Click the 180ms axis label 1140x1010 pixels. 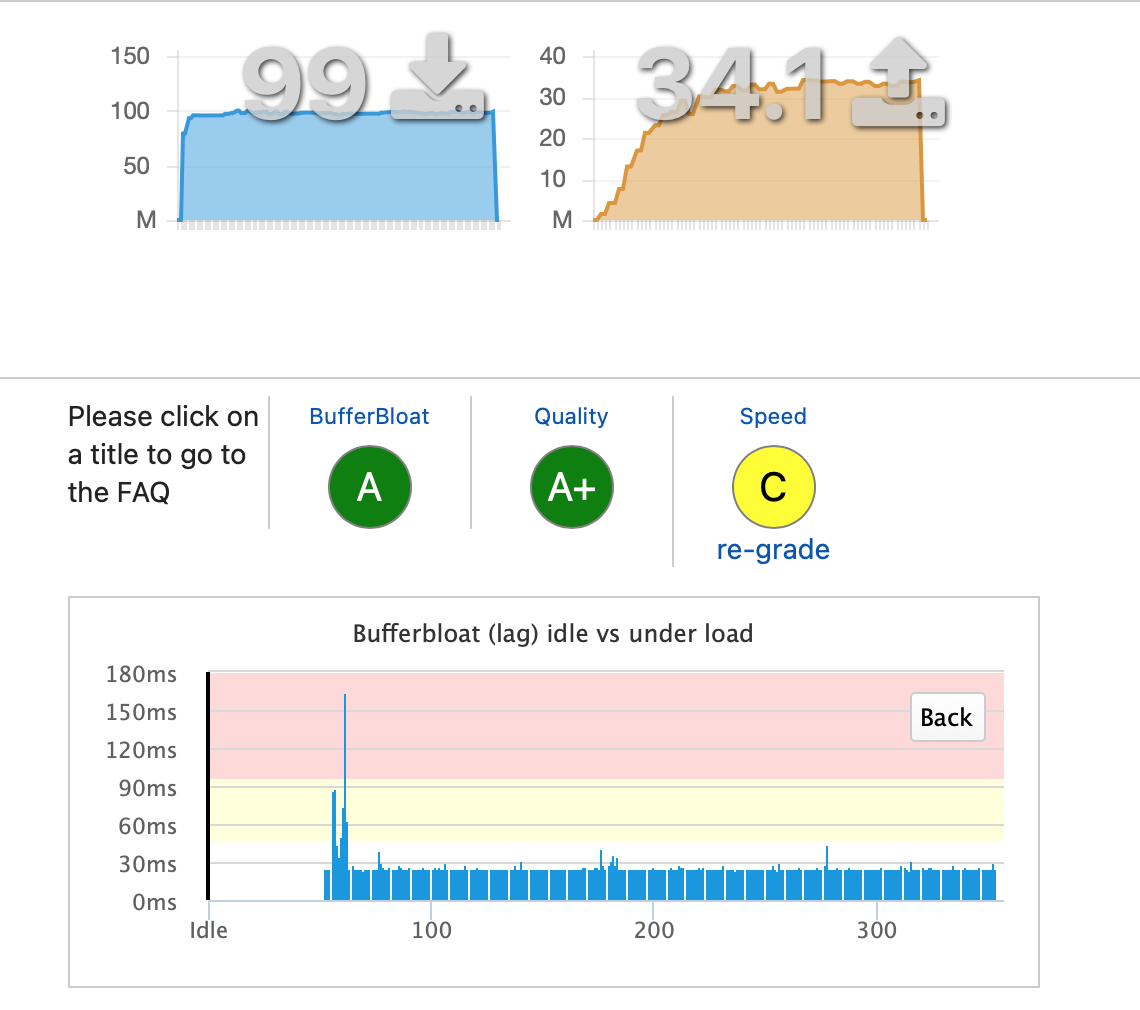[141, 675]
